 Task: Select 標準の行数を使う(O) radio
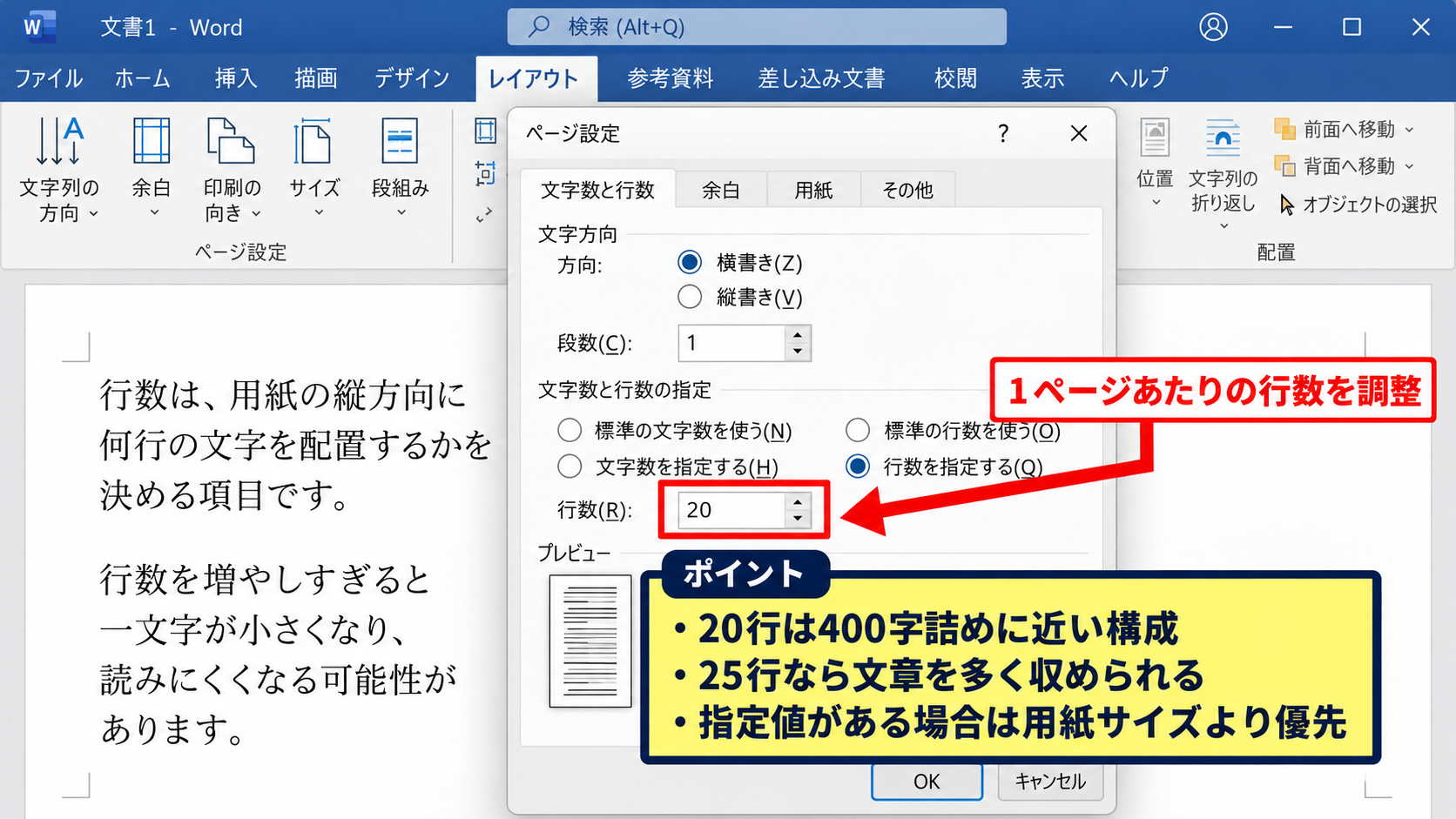[x=858, y=430]
